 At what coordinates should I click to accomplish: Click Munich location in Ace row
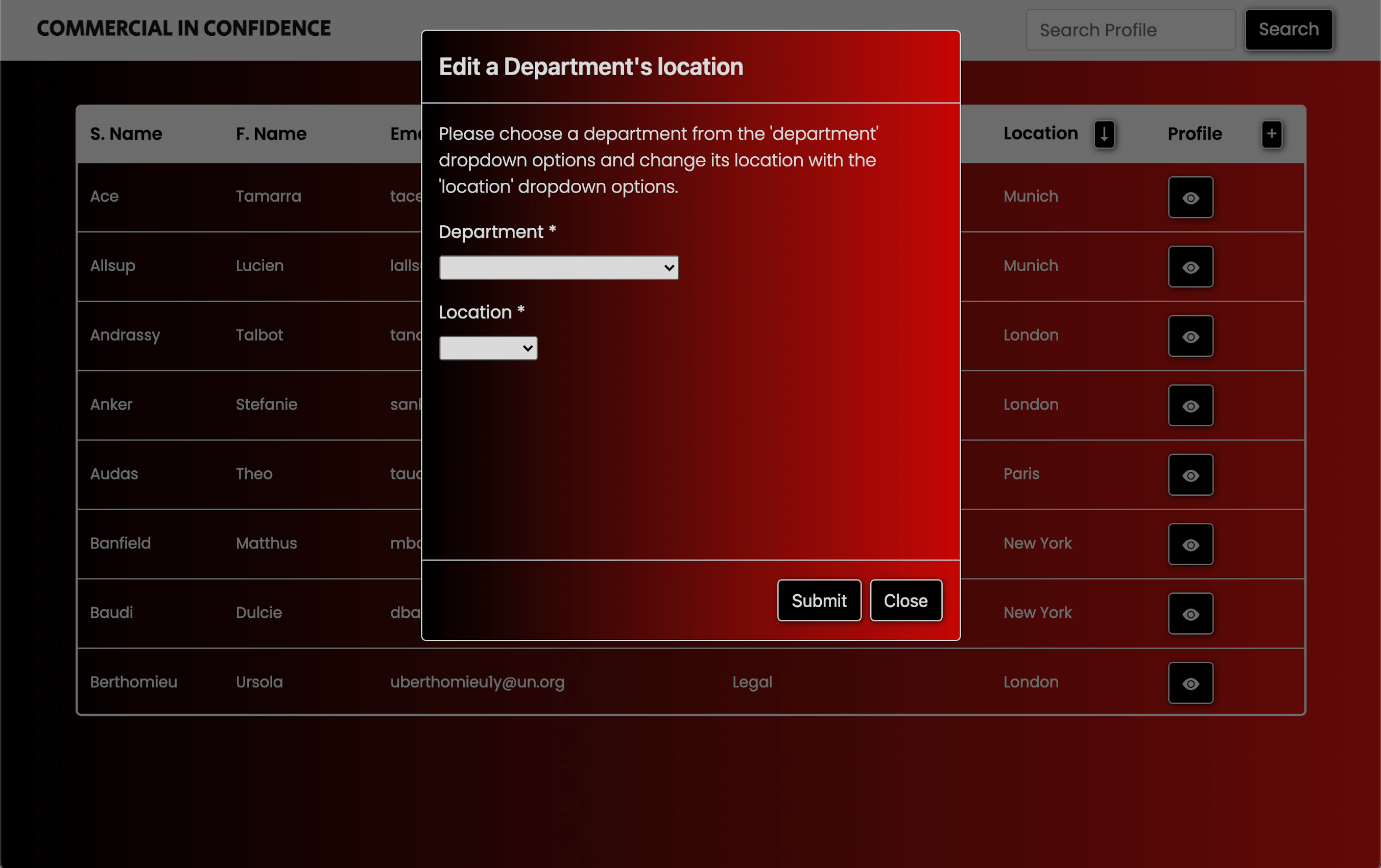pos(1031,196)
